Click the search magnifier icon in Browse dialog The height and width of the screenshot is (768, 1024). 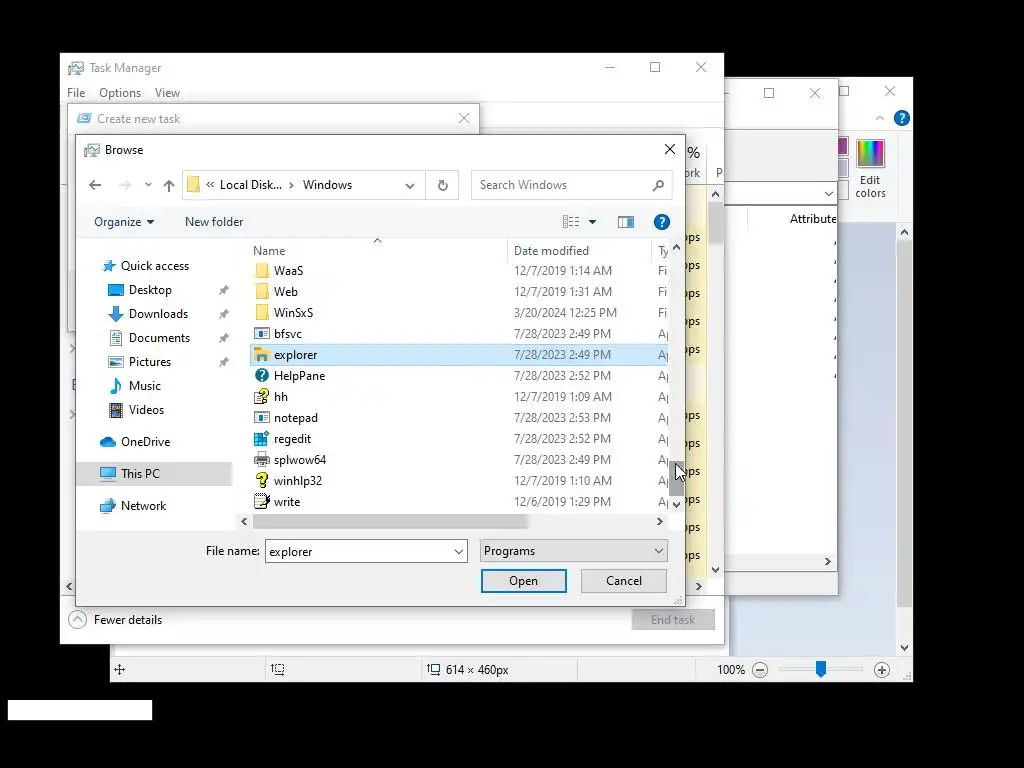point(658,185)
